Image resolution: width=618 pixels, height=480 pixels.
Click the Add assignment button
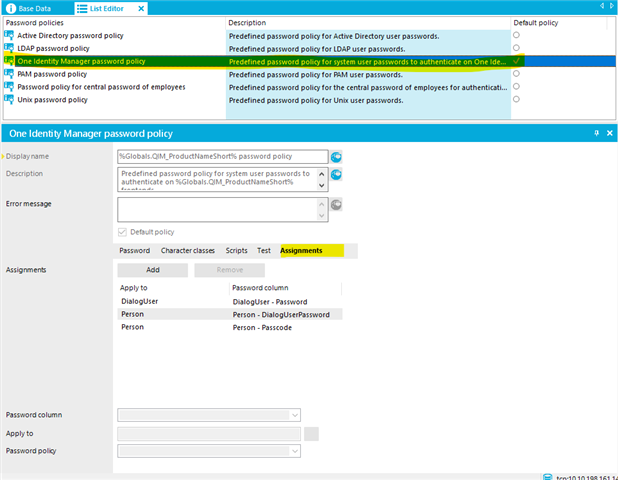(x=153, y=270)
